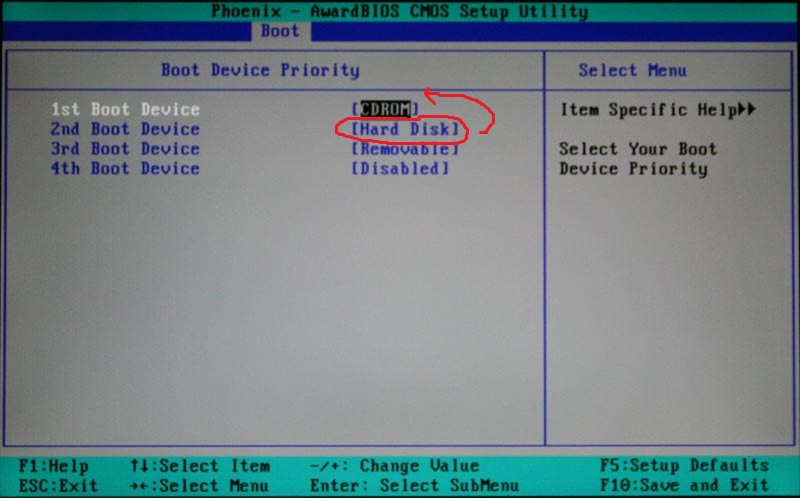This screenshot has height=498, width=800.
Task: Click the 4th Boot Device label
Action: click(126, 169)
